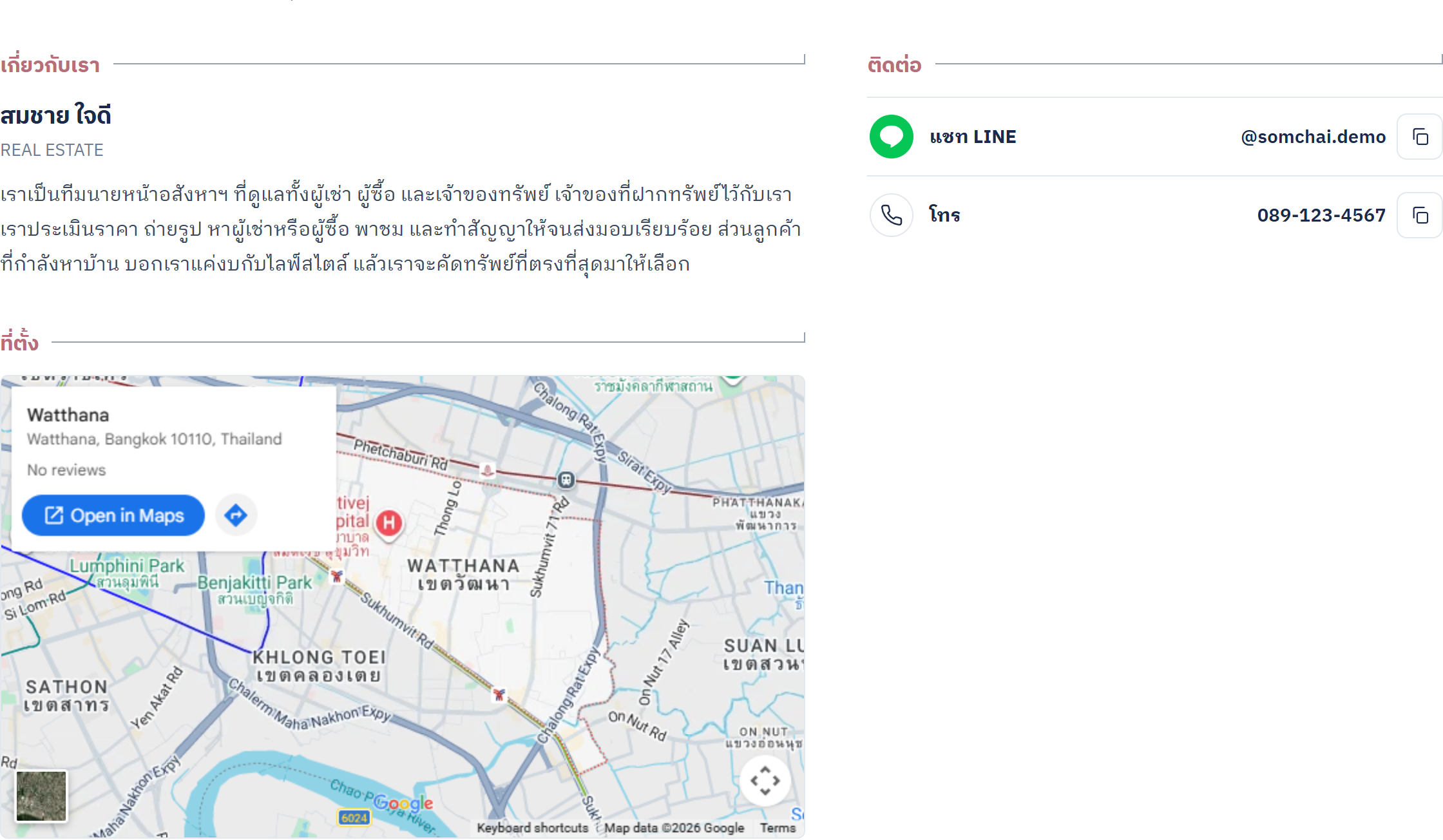Viewport: 1443px width, 840px height.
Task: Select the โทร contact row label
Action: (x=944, y=215)
